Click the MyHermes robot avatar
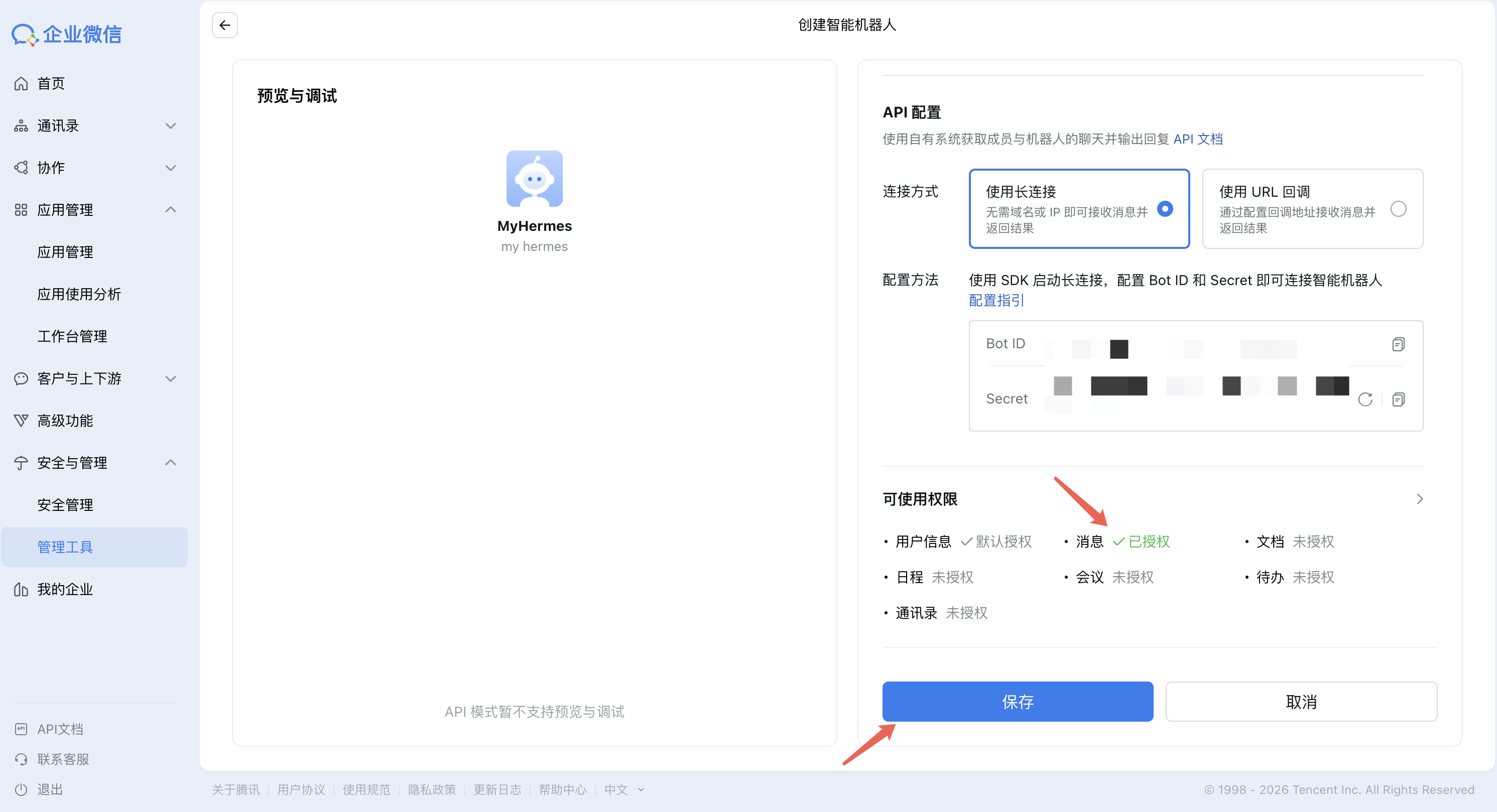1497x812 pixels. point(534,178)
